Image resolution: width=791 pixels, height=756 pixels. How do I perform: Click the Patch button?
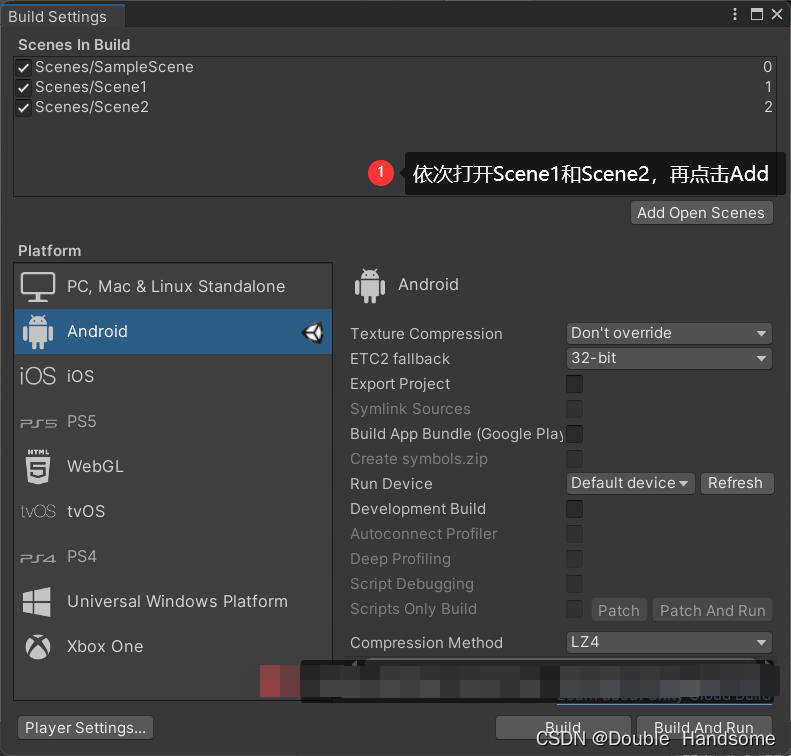click(x=618, y=610)
